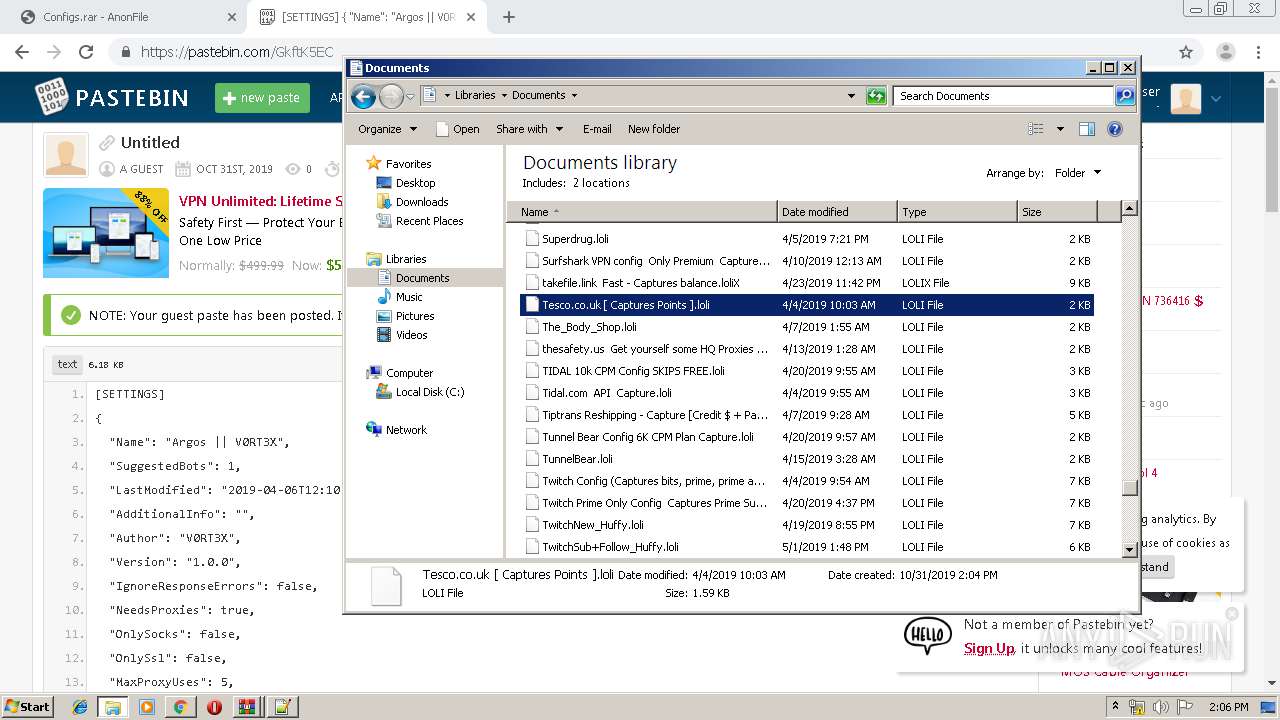
Task: Click the media player icon in taskbar
Action: tap(147, 707)
